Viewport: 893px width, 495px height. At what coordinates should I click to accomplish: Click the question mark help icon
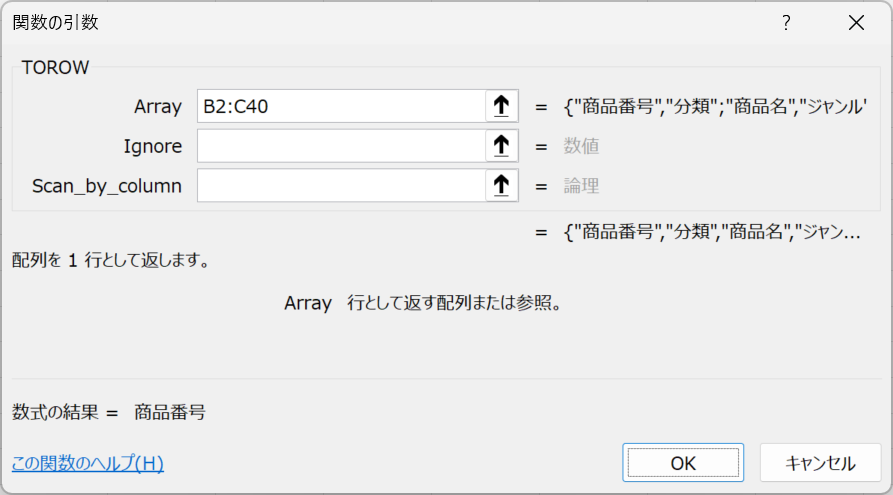tap(786, 23)
